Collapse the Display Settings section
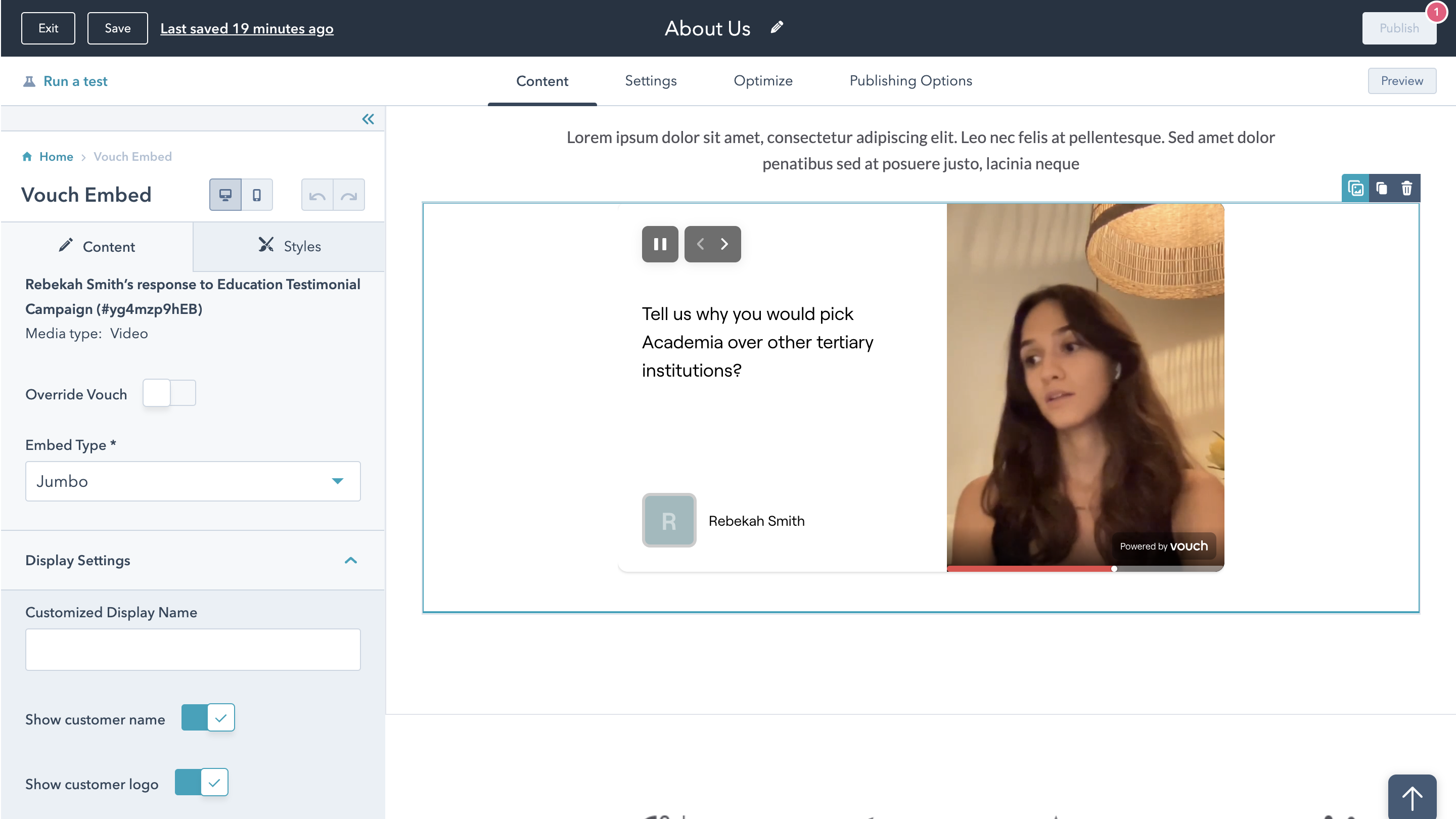Screen dimensions: 1456x819 pos(350,560)
